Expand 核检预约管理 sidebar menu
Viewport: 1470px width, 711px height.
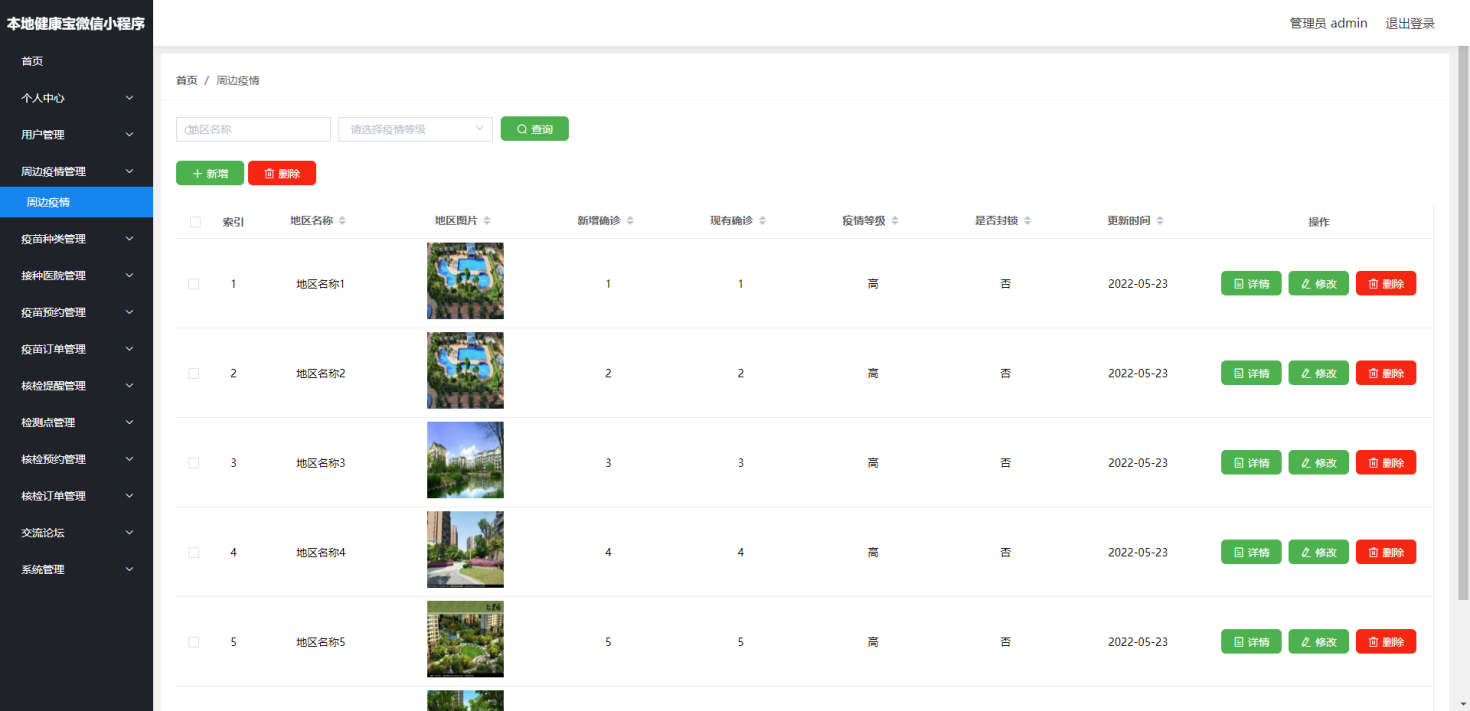(x=76, y=459)
